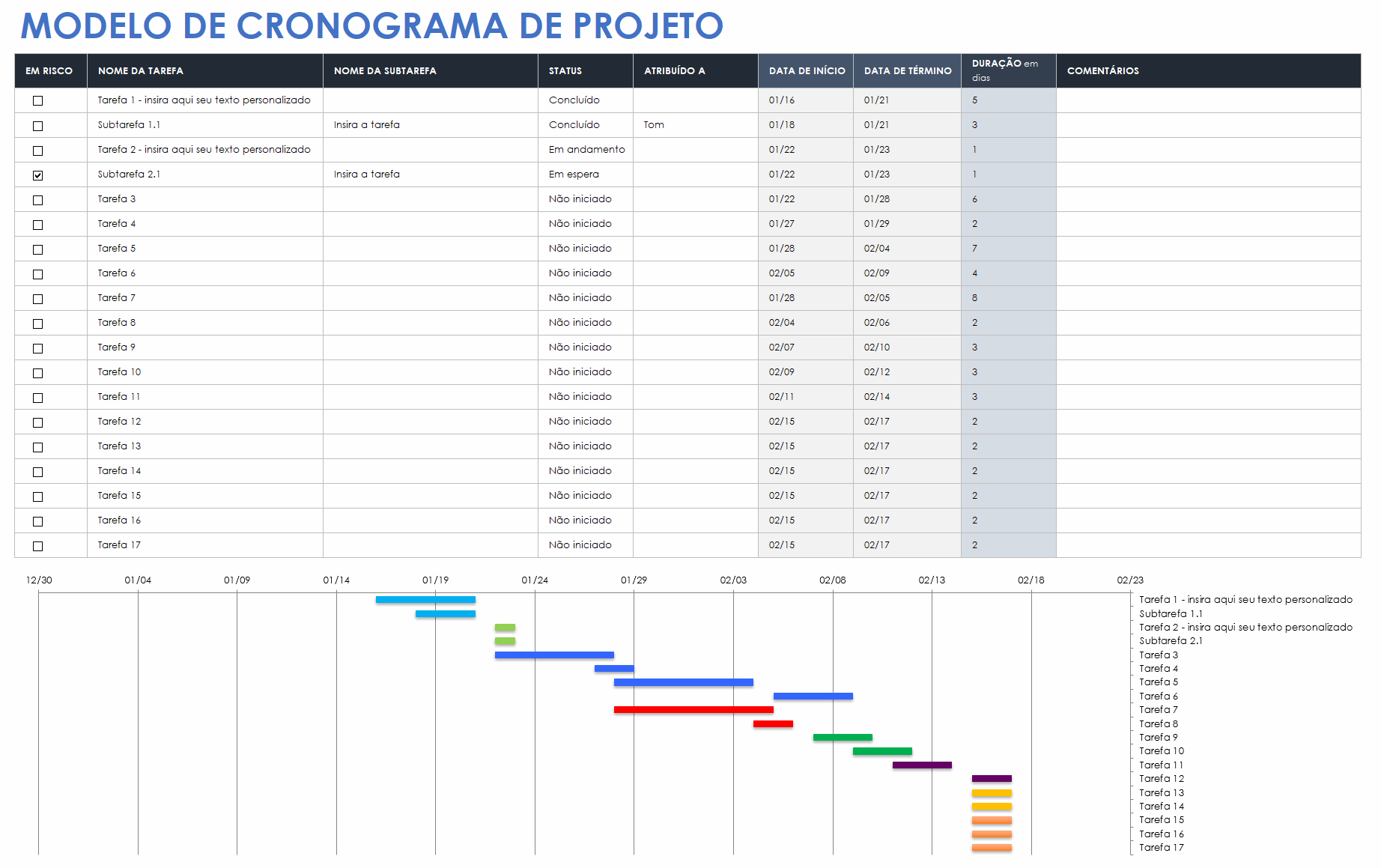This screenshot has width=1381, height=868.
Task: Select the light blue Gantt bar for Tarefa 1
Action: (425, 600)
